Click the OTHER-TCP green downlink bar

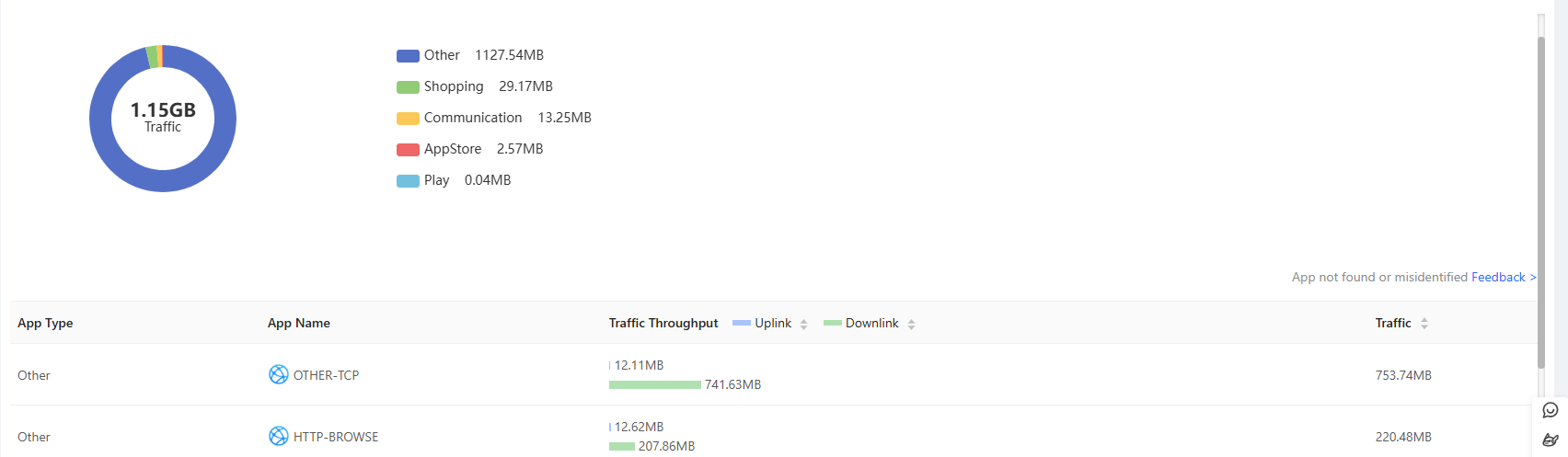click(655, 384)
